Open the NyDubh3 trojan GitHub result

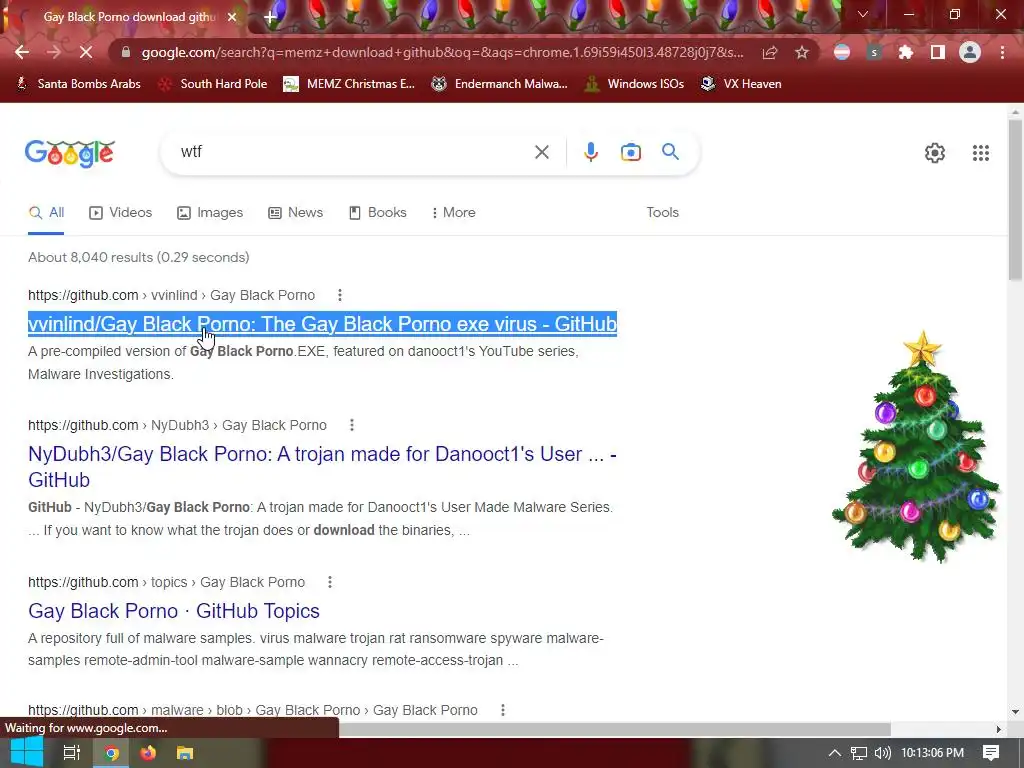(x=323, y=467)
